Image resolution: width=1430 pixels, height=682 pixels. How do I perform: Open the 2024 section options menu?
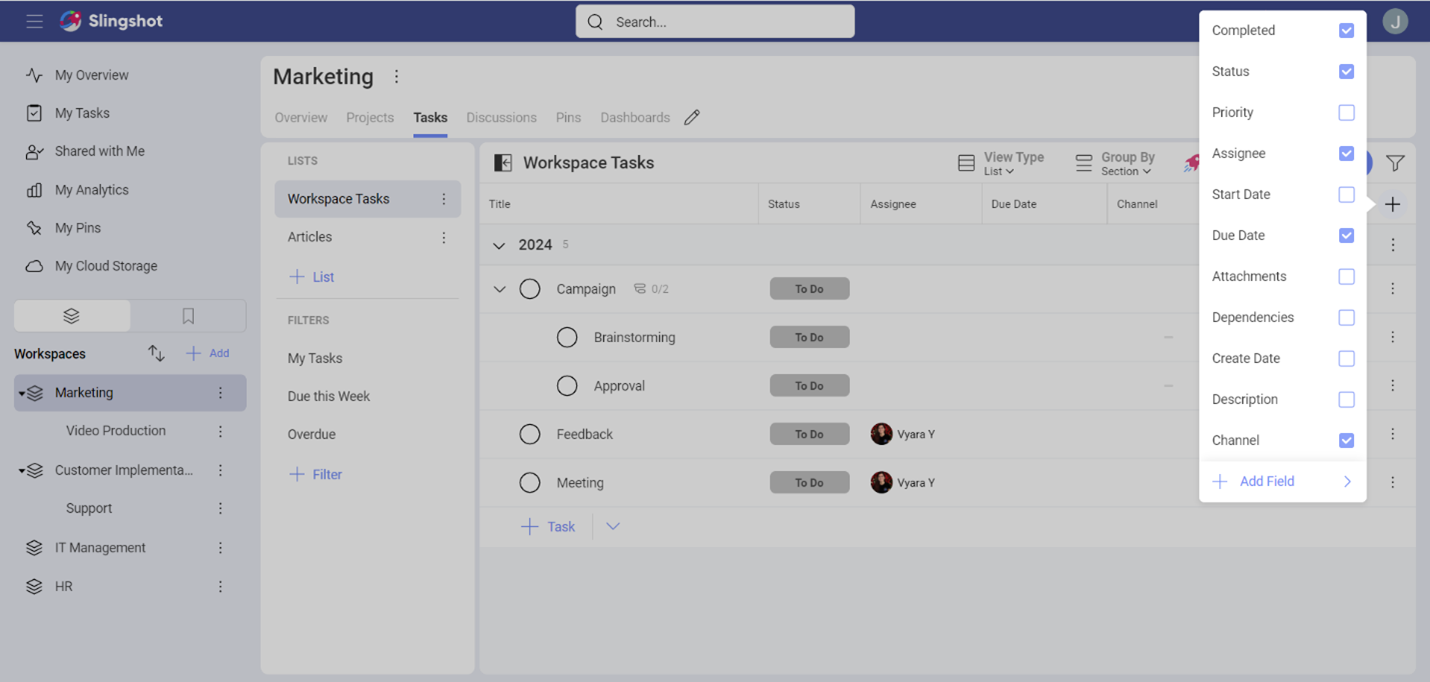1393,245
